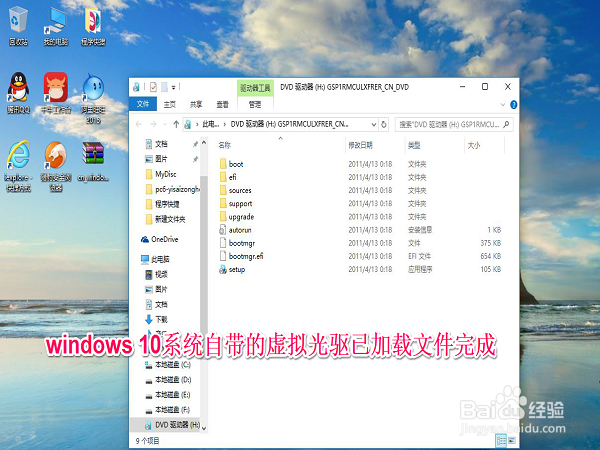Open recent locations dropdown arrow
Screen dimensions: 600x450
coord(165,124)
